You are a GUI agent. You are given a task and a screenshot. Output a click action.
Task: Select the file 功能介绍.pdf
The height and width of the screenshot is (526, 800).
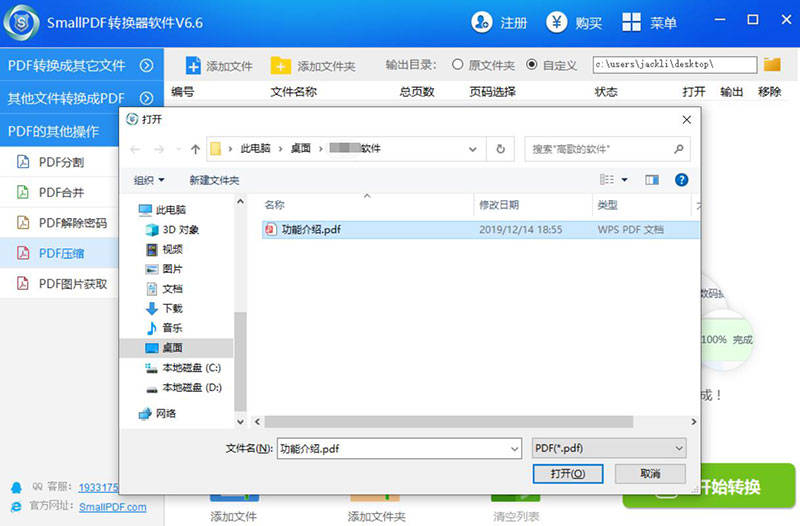pyautogui.click(x=481, y=230)
